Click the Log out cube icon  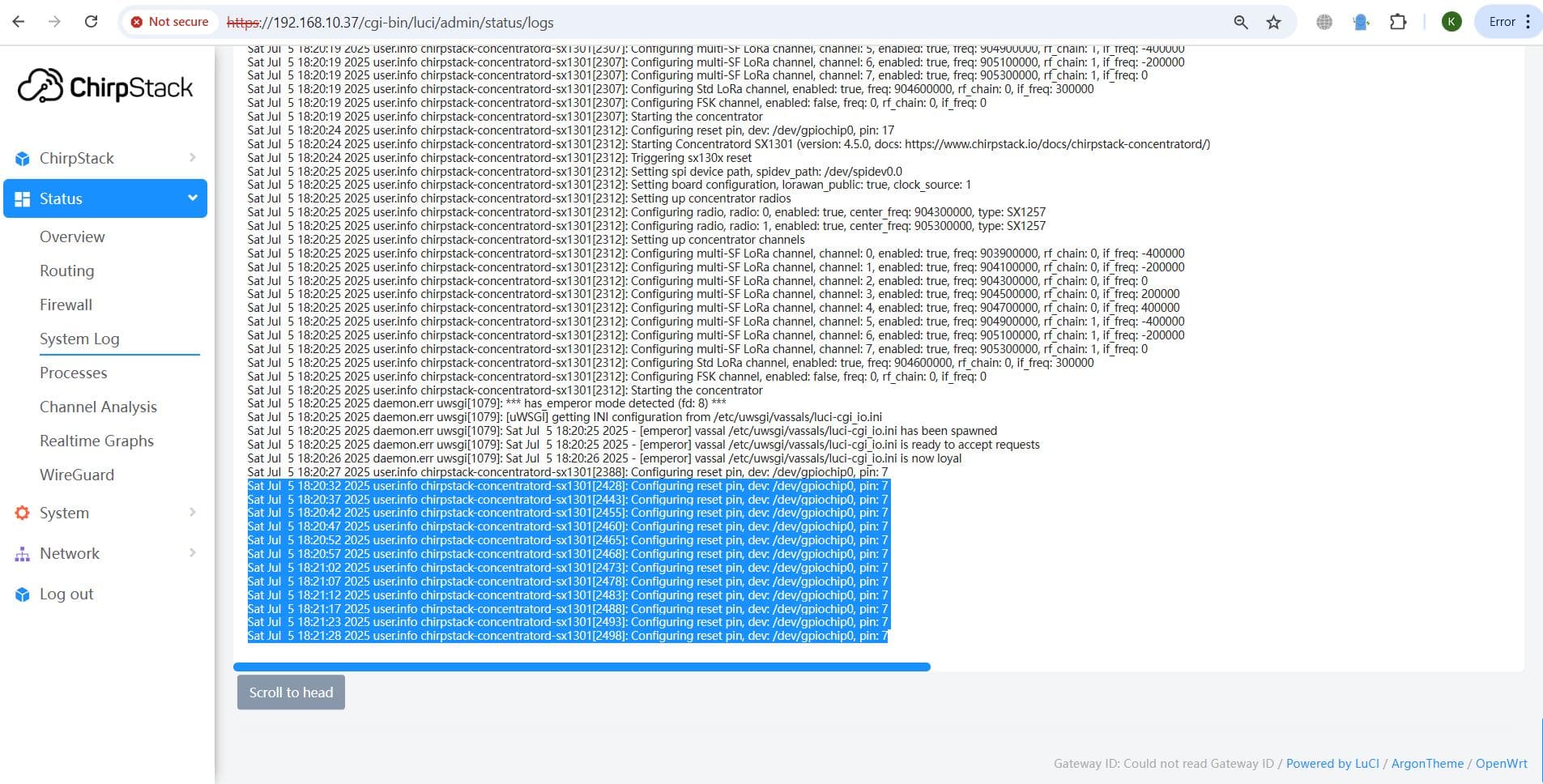23,594
